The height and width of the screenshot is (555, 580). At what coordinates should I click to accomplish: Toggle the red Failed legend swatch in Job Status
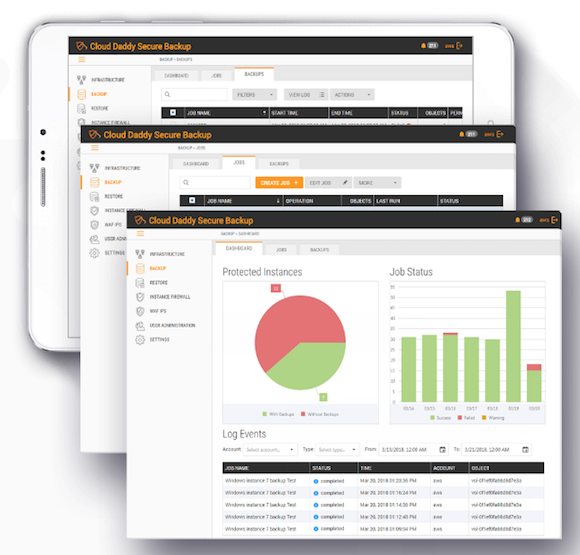point(460,418)
